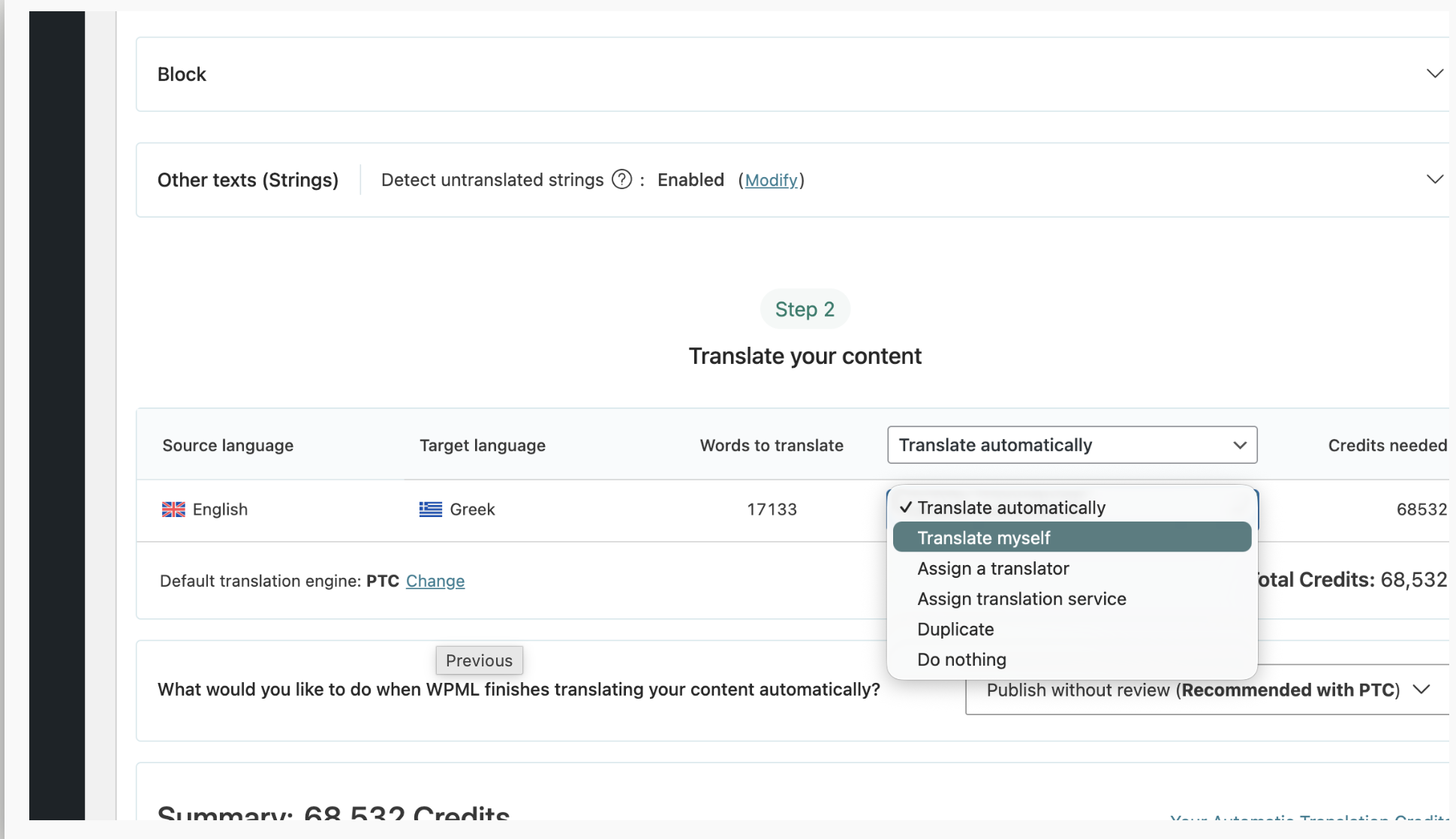Screen dimensions: 1456x839
Task: Choose the Duplicate option
Action: point(955,630)
